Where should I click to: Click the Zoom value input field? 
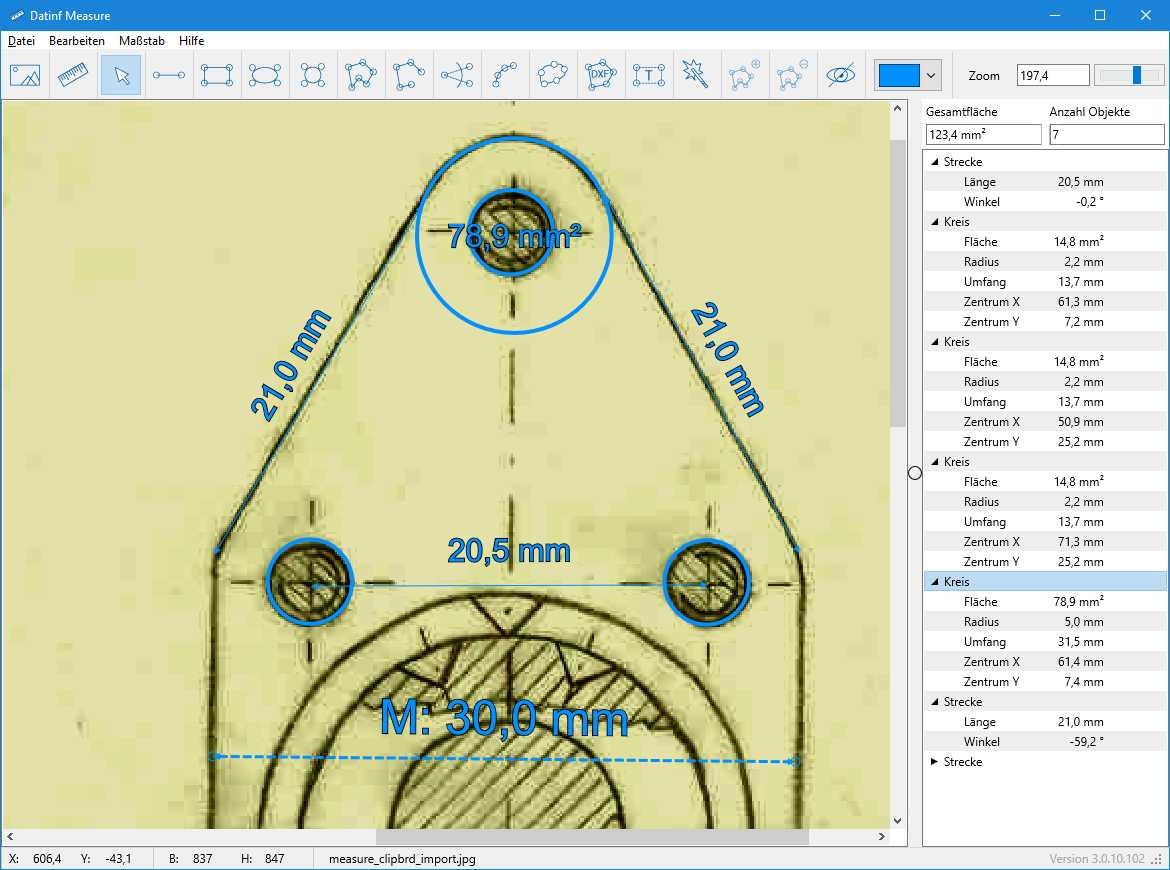point(1052,75)
